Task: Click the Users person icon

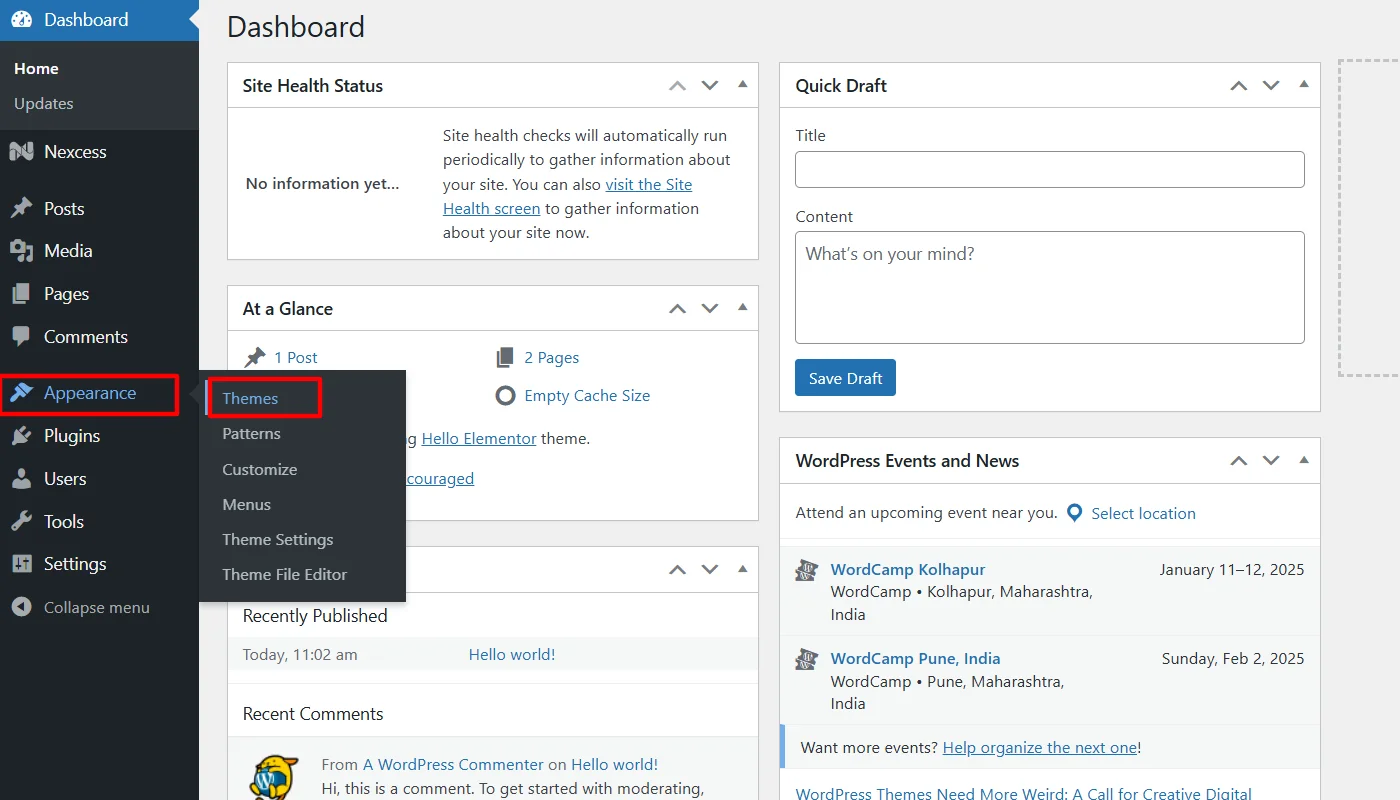Action: [x=21, y=479]
